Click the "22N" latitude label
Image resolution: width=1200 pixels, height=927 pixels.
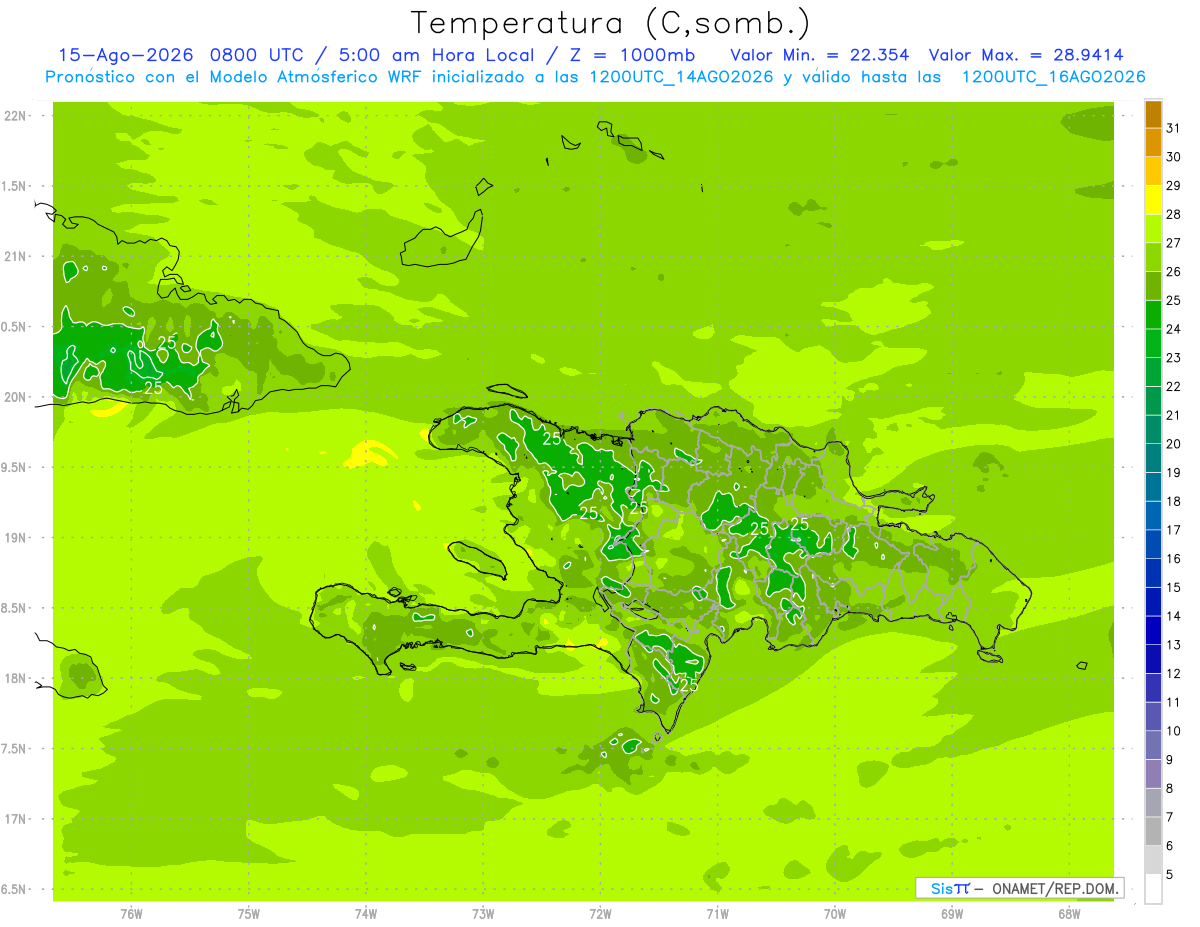coord(15,116)
